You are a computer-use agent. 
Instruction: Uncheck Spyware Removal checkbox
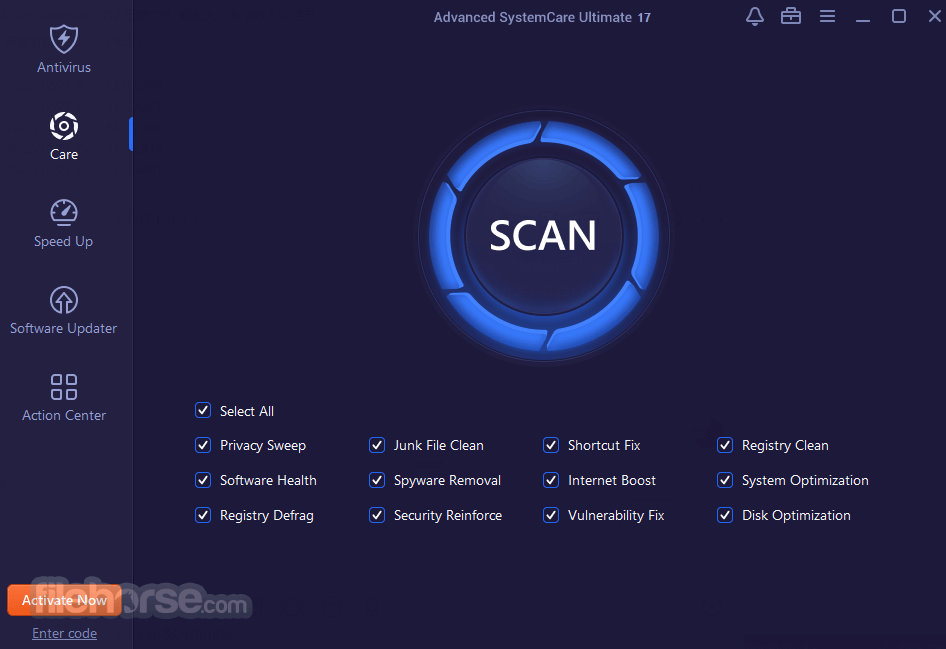click(377, 480)
